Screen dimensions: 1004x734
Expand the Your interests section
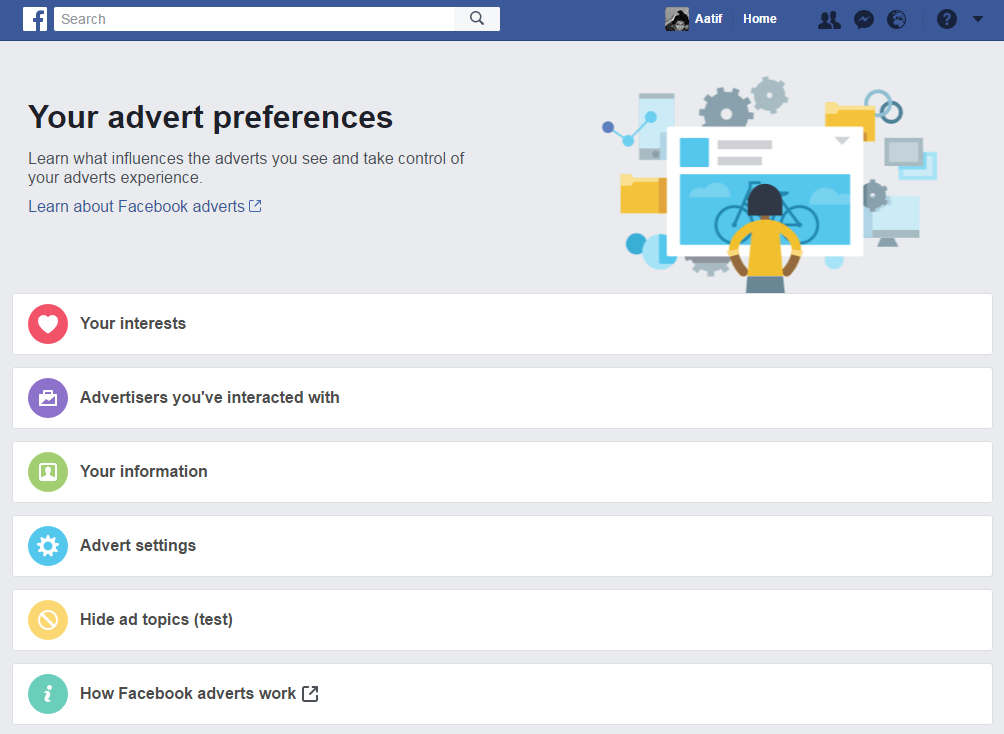(x=133, y=324)
